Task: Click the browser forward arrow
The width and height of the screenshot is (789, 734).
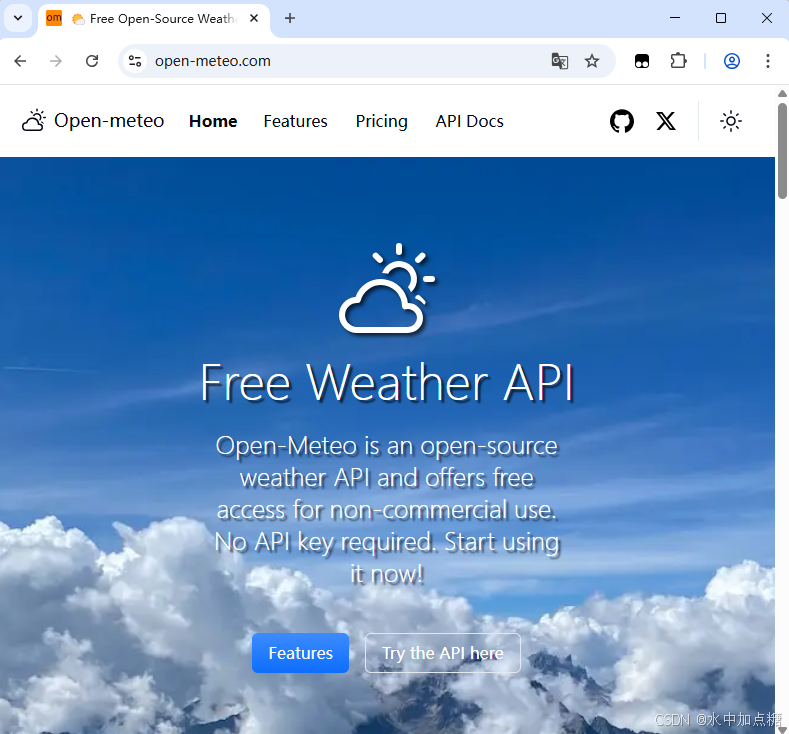Action: coord(56,61)
